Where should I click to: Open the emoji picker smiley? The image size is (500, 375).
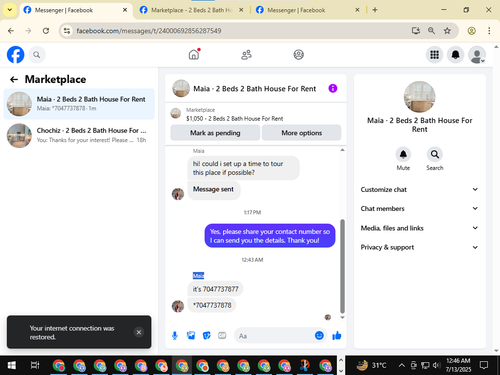point(319,335)
